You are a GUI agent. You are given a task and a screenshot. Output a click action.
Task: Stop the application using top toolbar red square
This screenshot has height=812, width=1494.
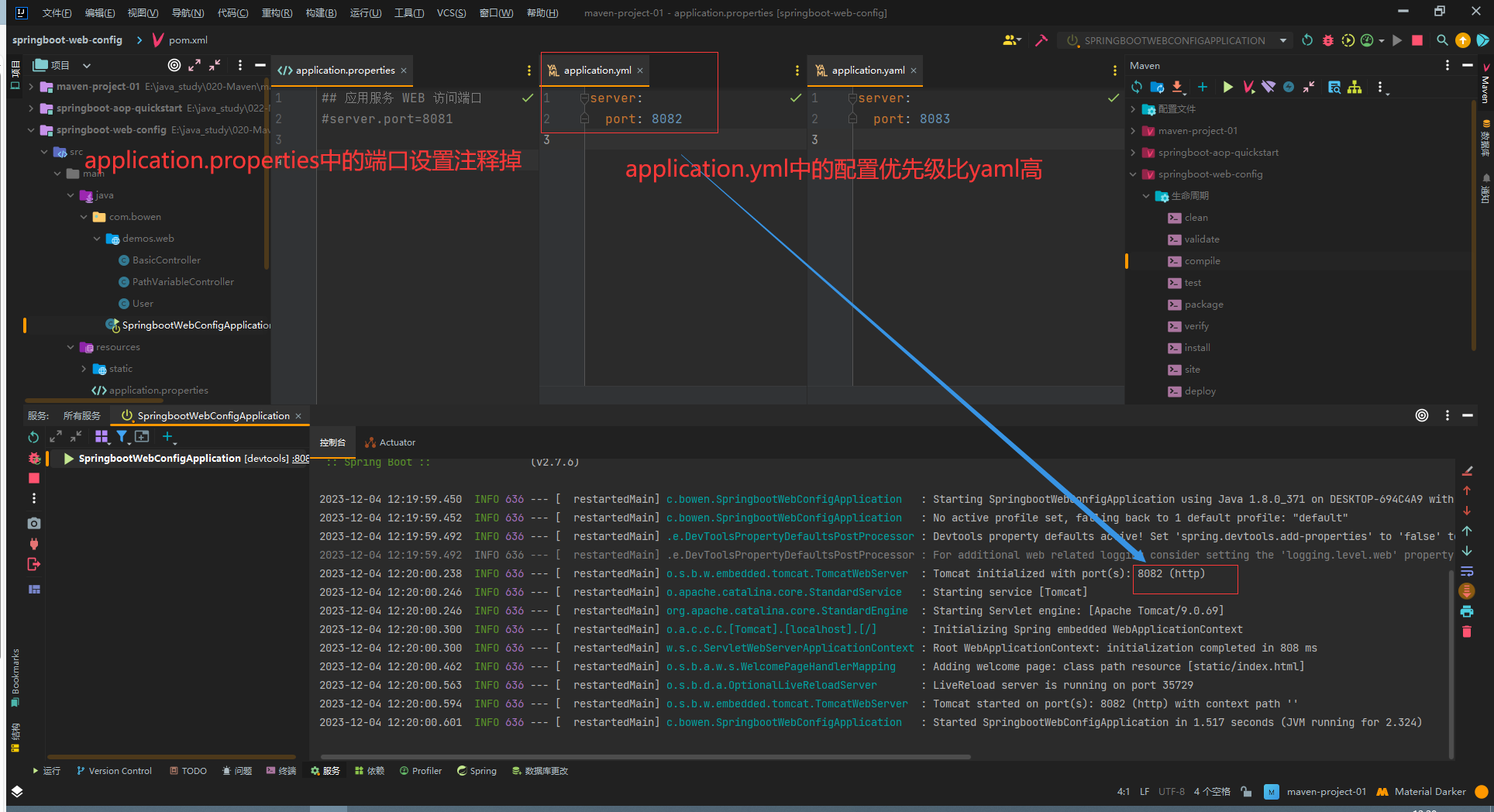point(1417,40)
